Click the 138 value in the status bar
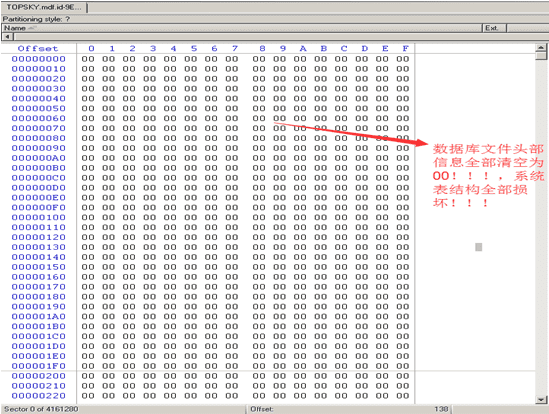This screenshot has height=414, width=549. pos(441,409)
